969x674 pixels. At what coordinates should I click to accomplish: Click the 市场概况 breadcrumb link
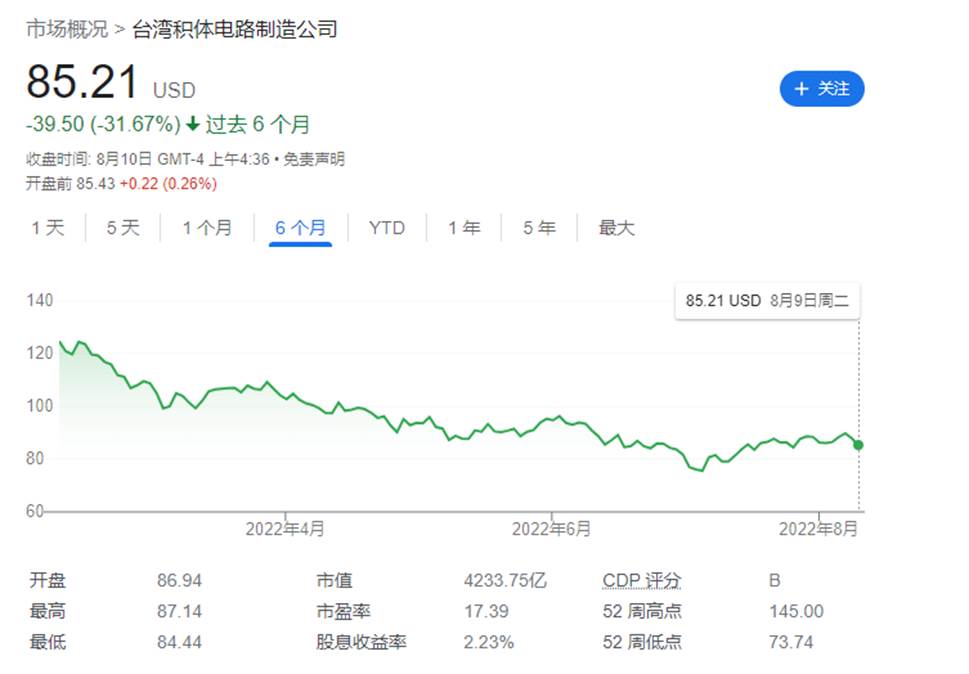point(67,29)
